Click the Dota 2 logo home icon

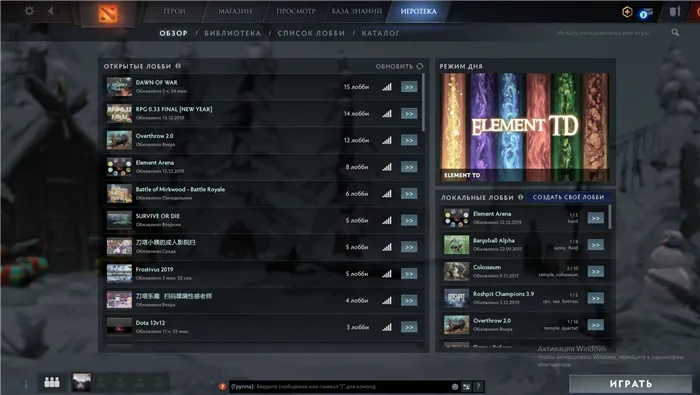point(108,13)
